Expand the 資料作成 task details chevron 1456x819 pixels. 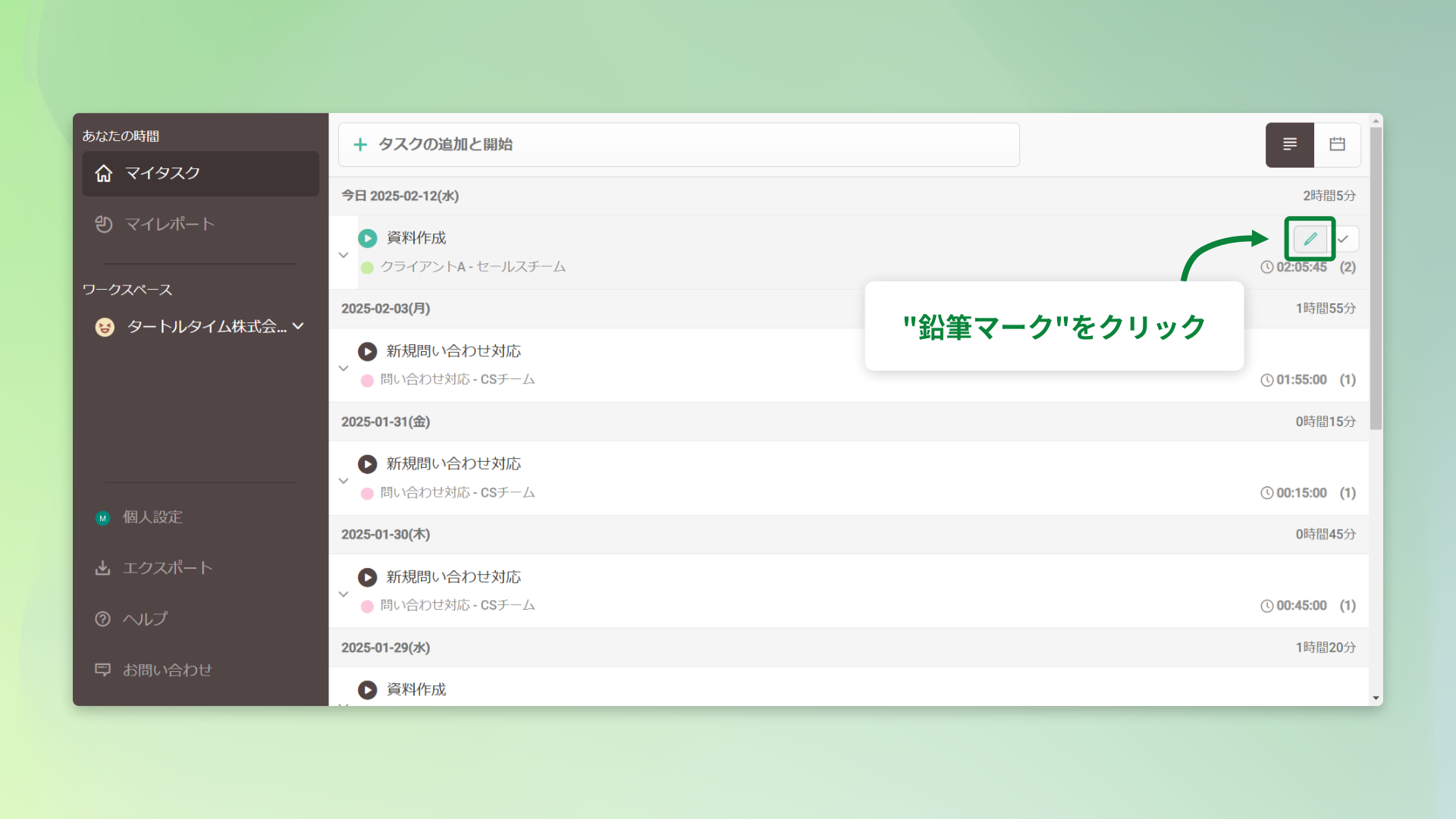(344, 255)
